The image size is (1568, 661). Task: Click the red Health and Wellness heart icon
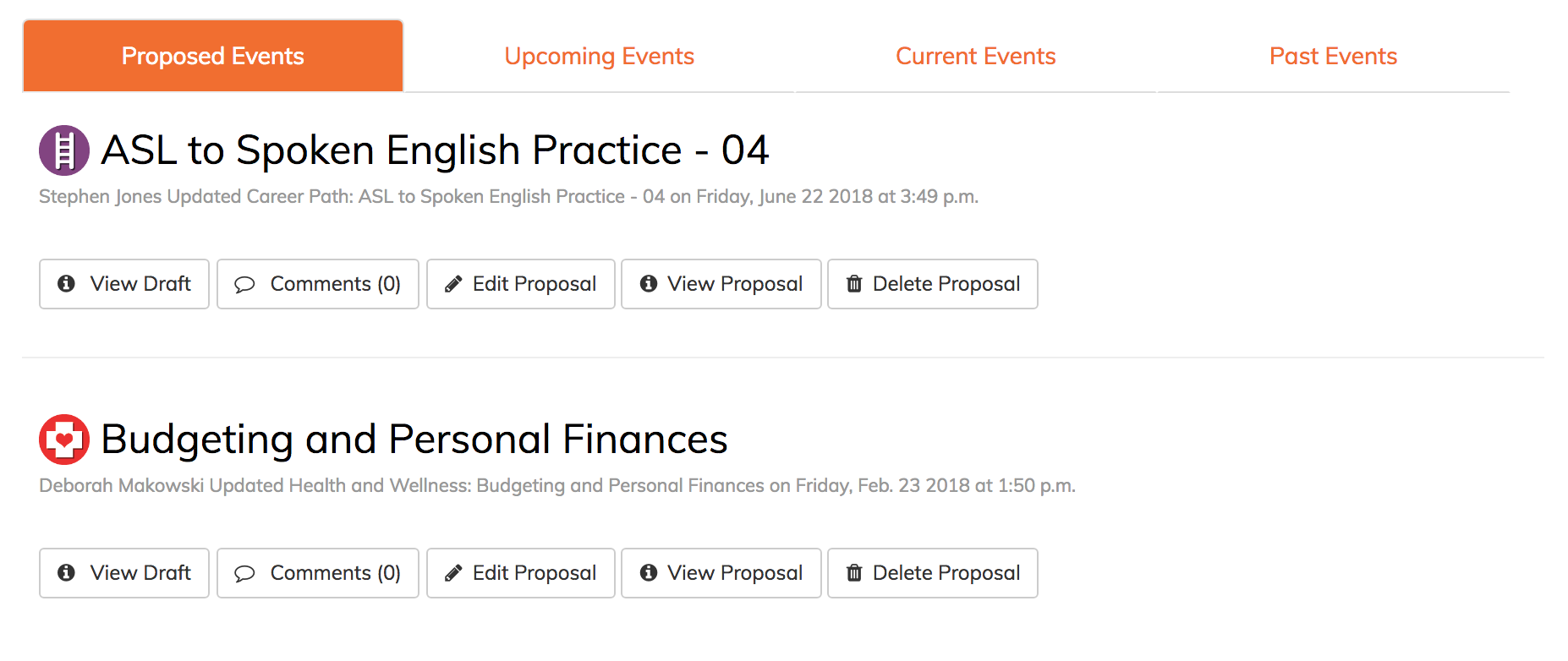tap(64, 439)
